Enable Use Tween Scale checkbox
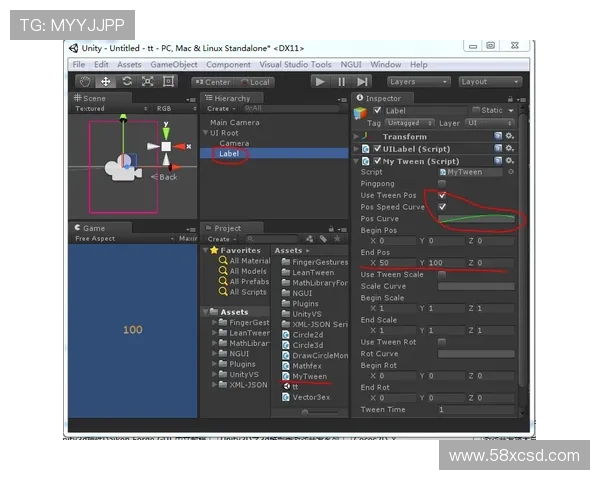Screen dimensions: 600x480 coord(442,275)
